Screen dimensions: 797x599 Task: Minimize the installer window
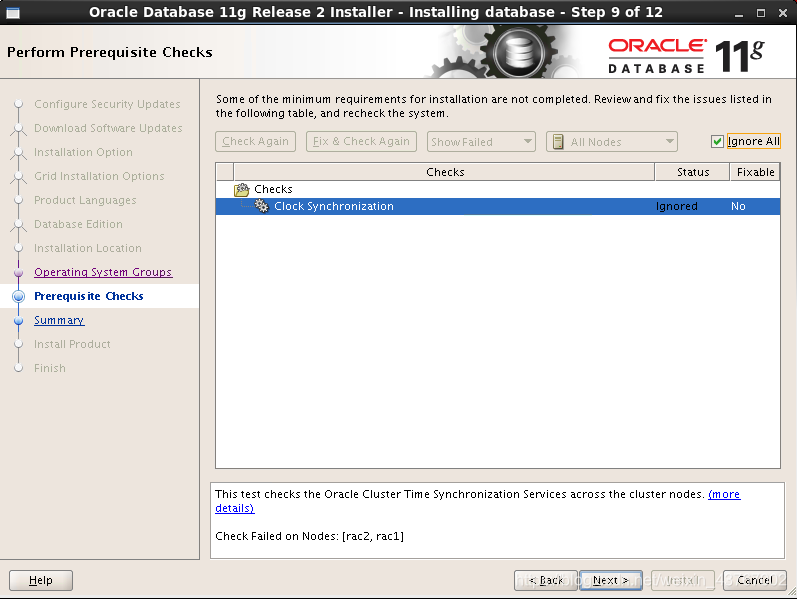(x=739, y=14)
